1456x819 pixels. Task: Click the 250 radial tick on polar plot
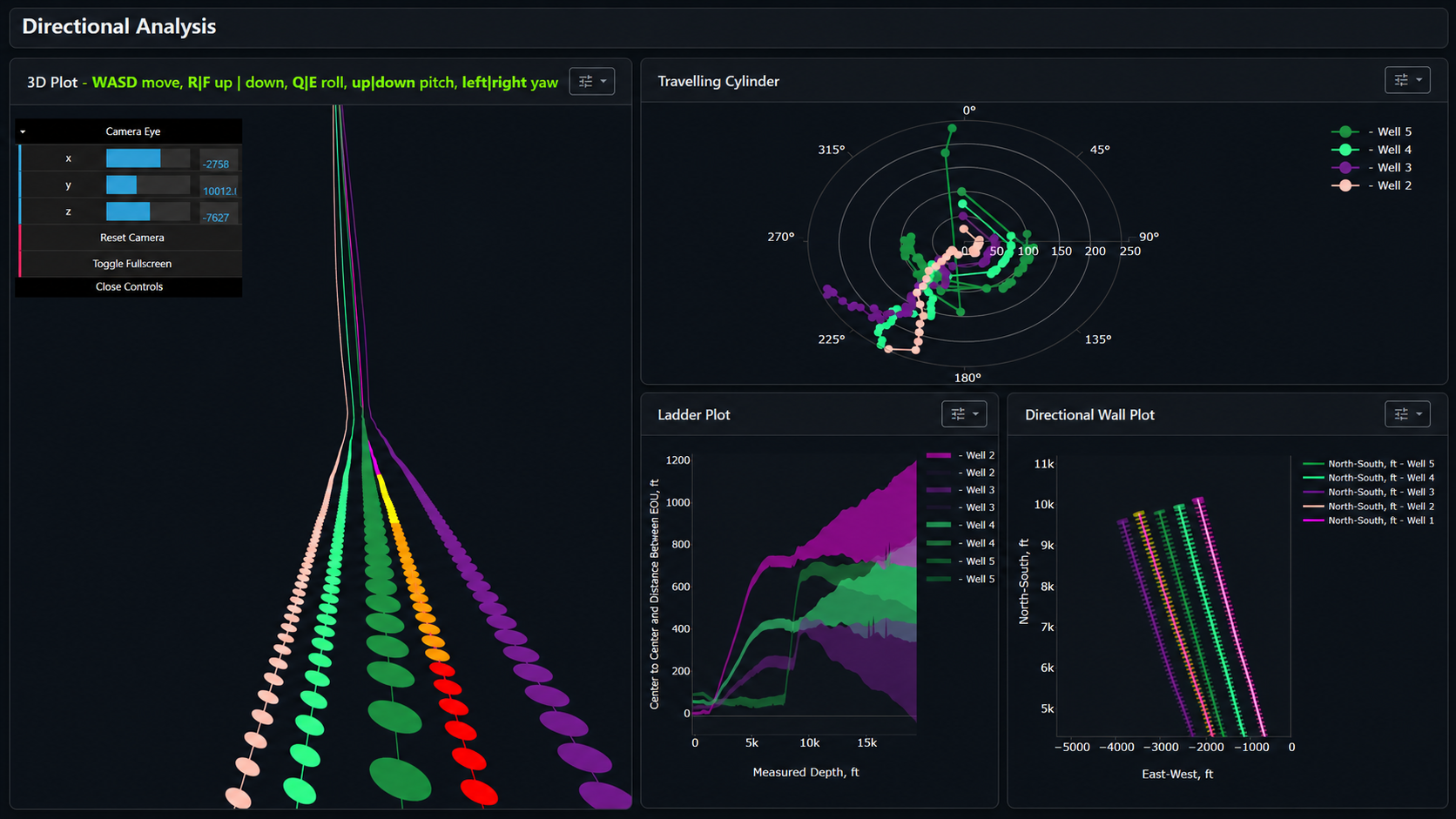(x=1130, y=251)
